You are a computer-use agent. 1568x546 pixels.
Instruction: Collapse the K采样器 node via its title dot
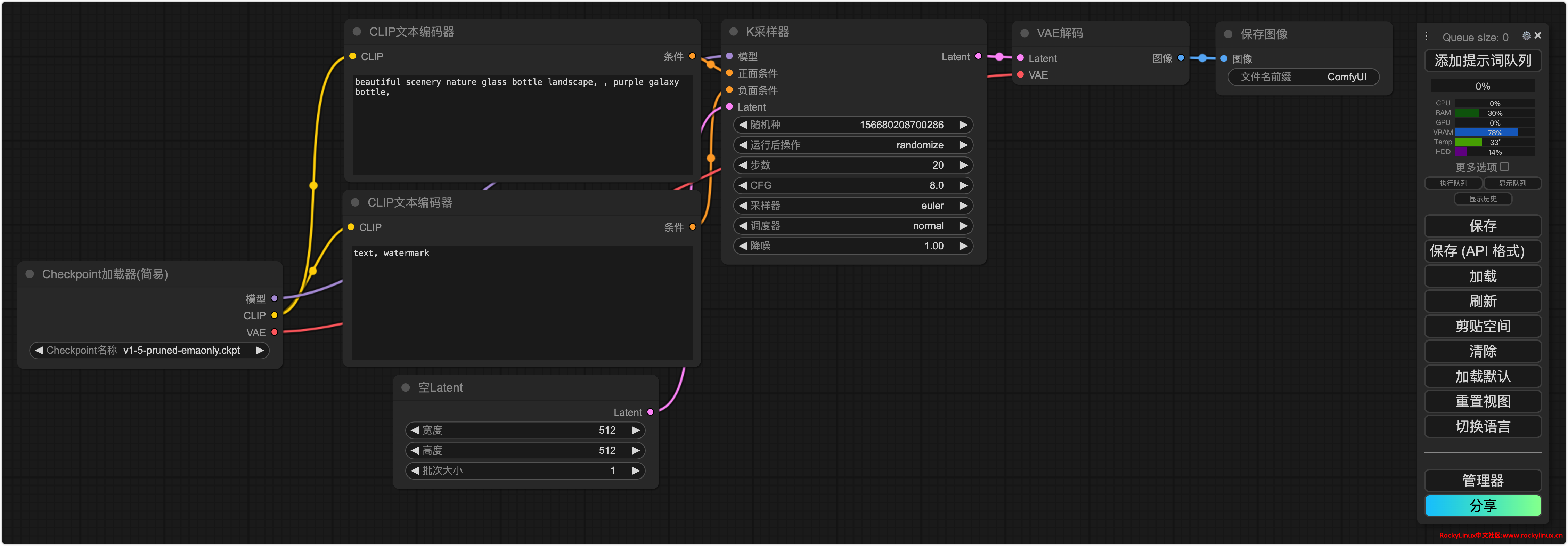pyautogui.click(x=734, y=32)
